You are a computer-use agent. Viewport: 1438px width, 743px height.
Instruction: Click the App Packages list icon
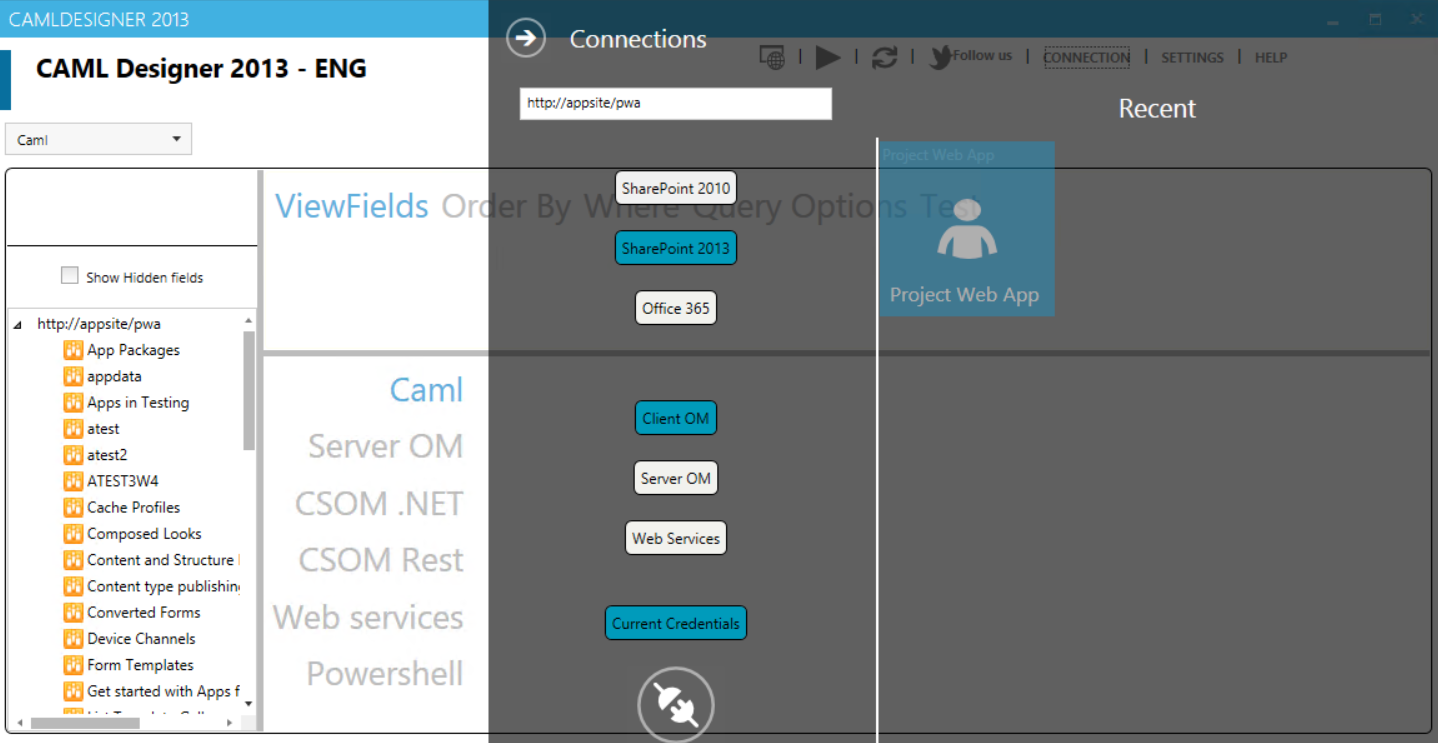[73, 350]
